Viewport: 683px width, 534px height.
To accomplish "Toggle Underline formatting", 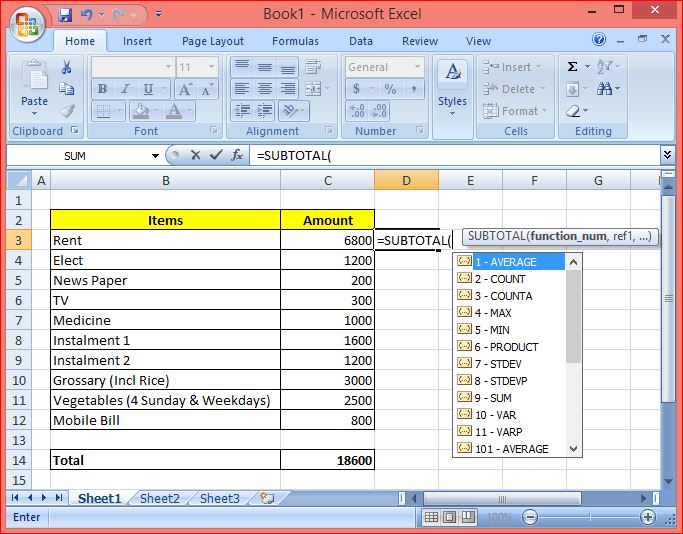I will 148,89.
